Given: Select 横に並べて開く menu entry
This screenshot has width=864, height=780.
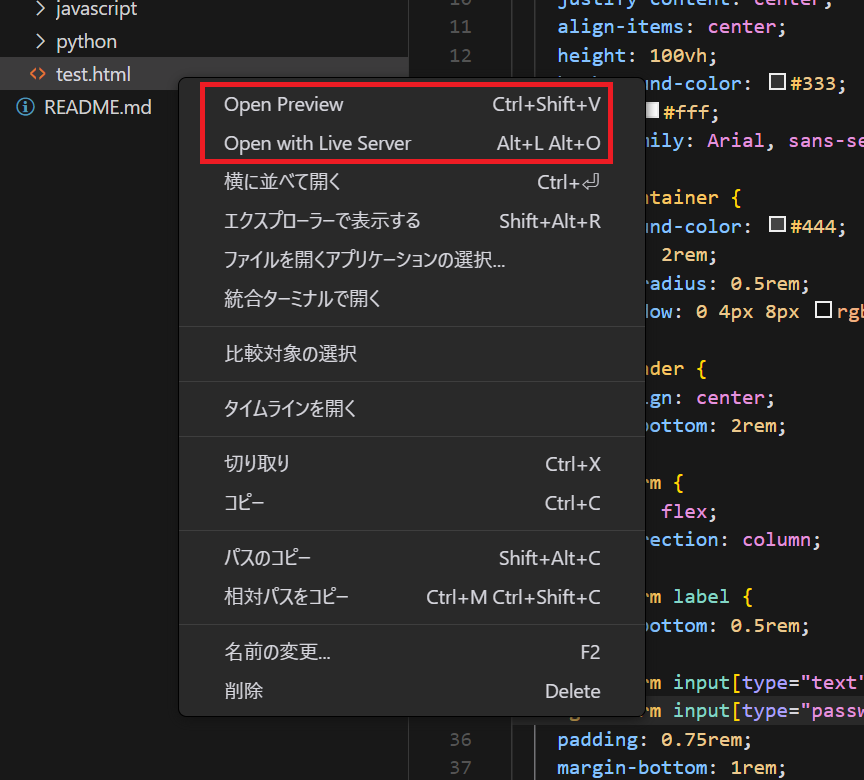Looking at the screenshot, I should pyautogui.click(x=412, y=182).
